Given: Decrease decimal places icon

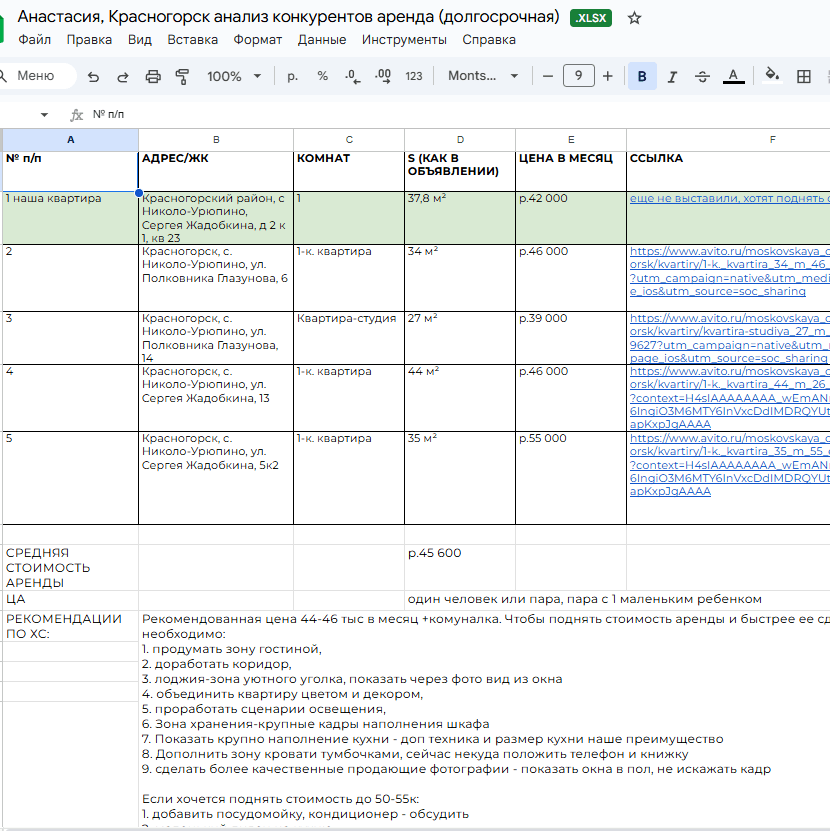Looking at the screenshot, I should 352,76.
